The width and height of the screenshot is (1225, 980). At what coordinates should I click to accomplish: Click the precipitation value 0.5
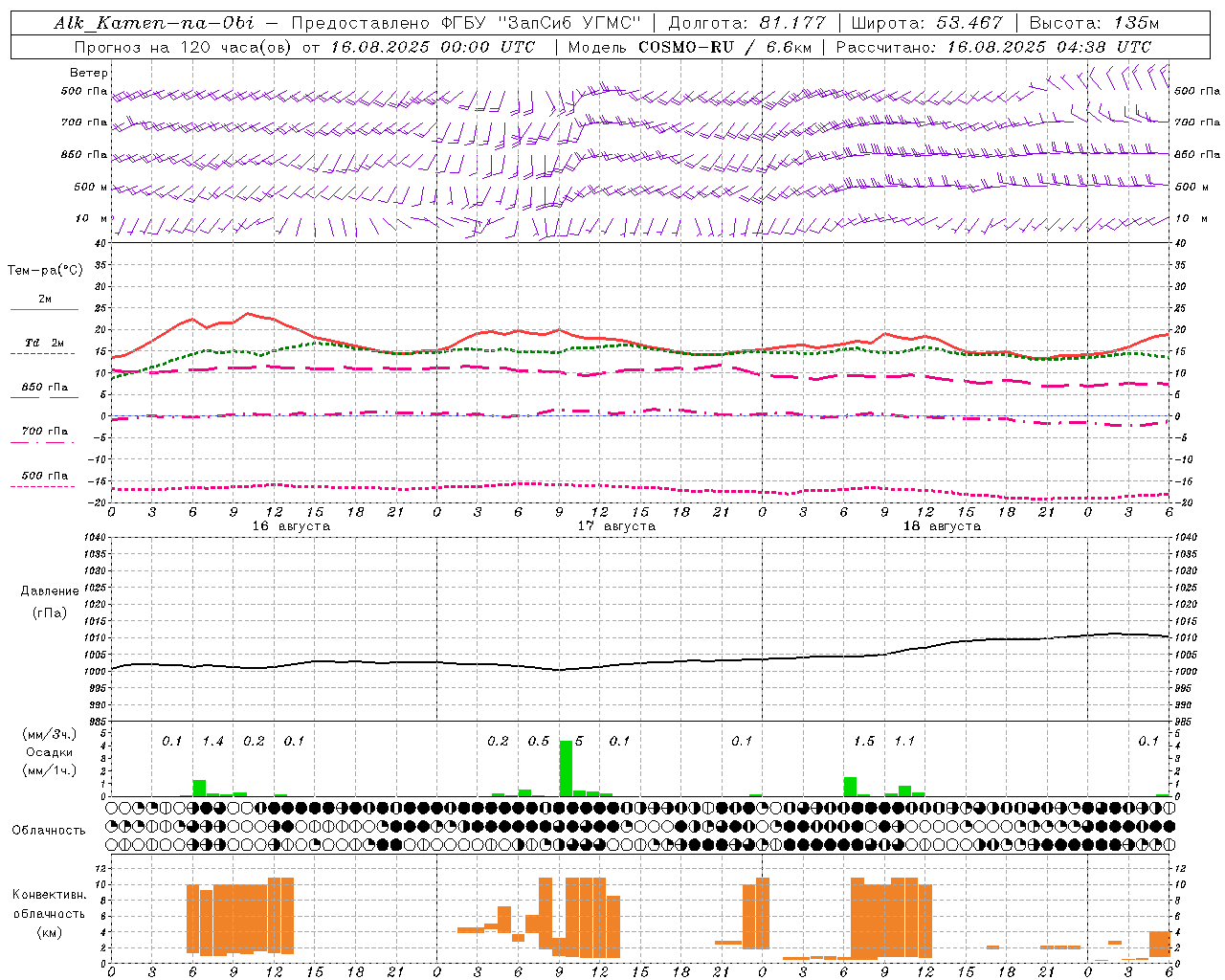click(x=538, y=742)
